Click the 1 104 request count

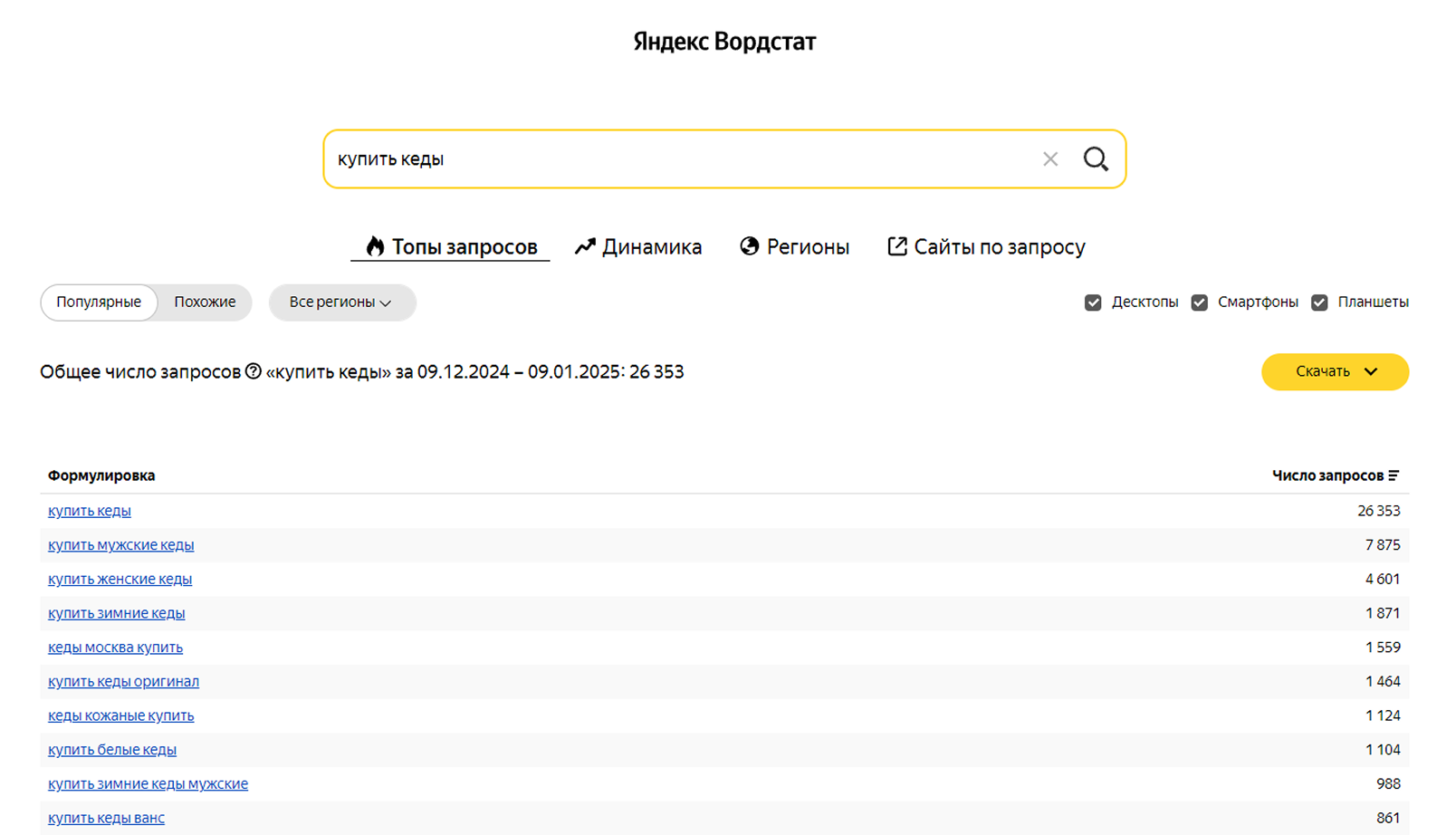pos(1383,750)
